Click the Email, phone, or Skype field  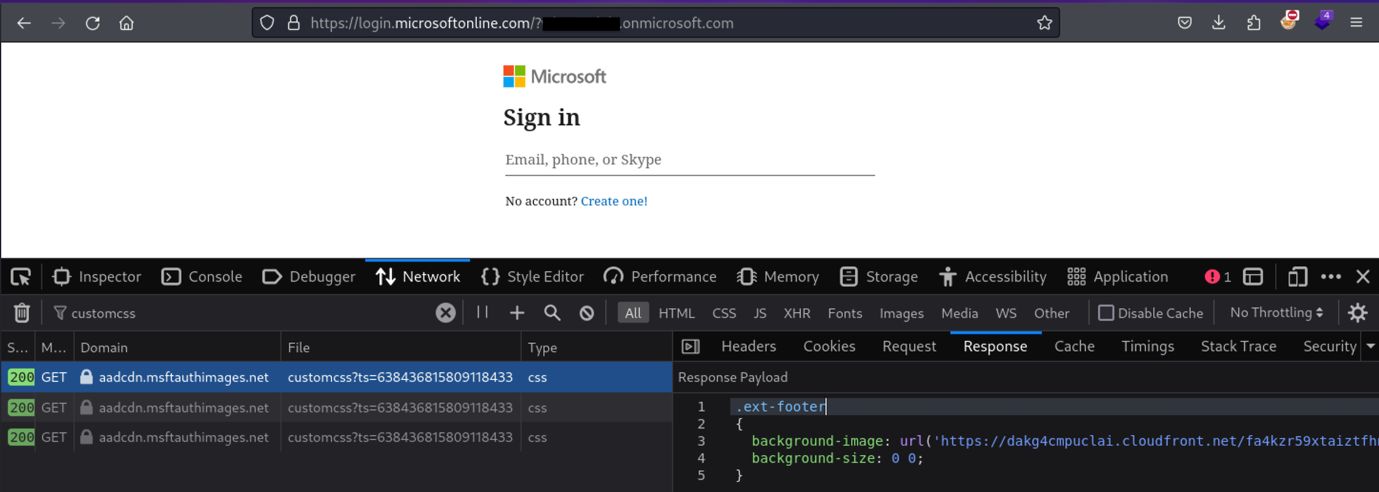click(x=689, y=160)
